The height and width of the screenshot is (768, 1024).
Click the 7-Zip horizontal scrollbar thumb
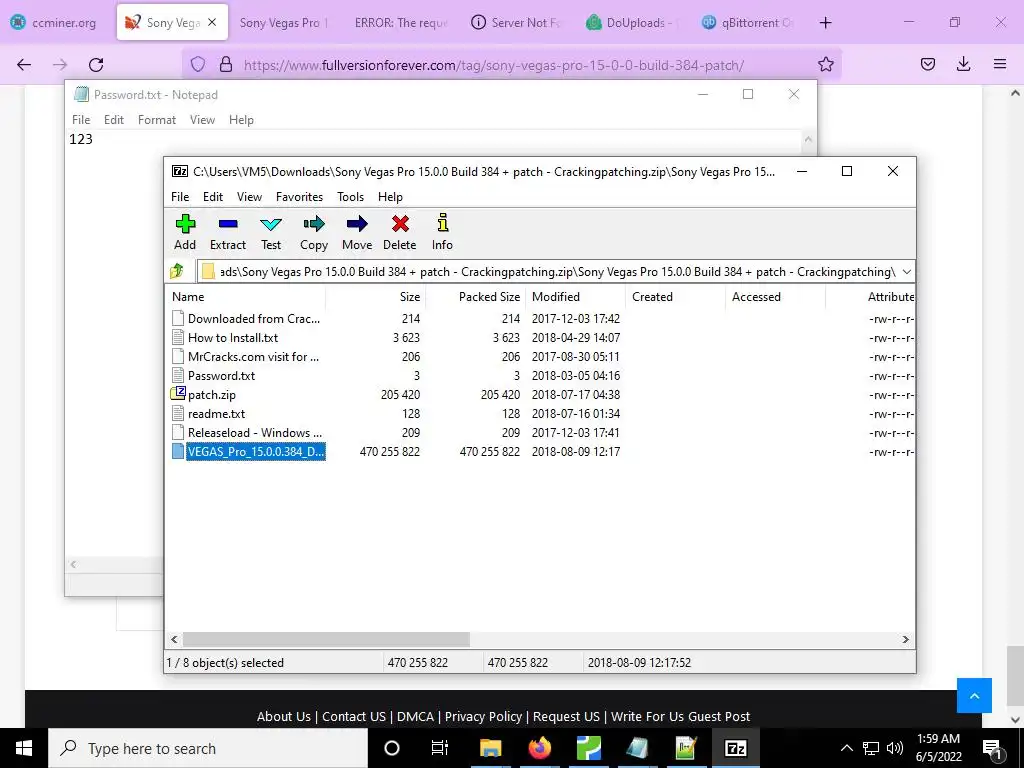pyautogui.click(x=326, y=639)
